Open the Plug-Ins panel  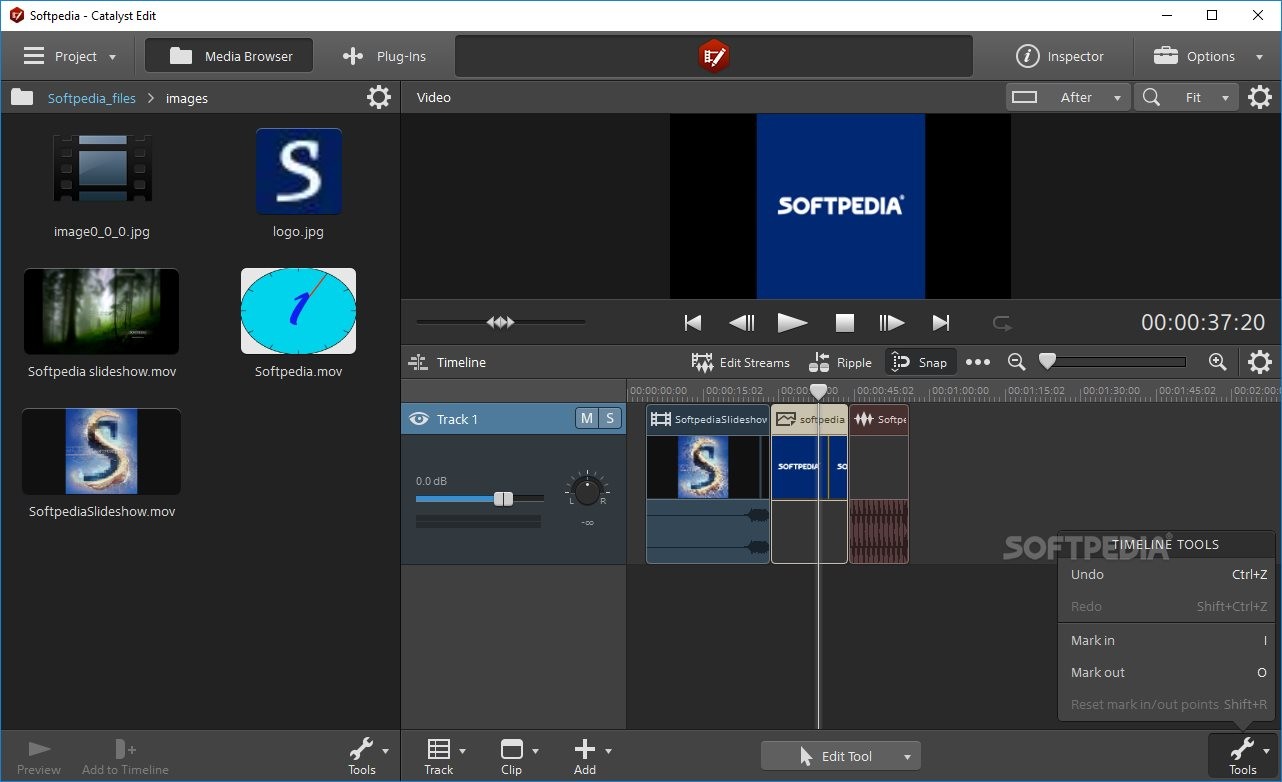coord(384,56)
